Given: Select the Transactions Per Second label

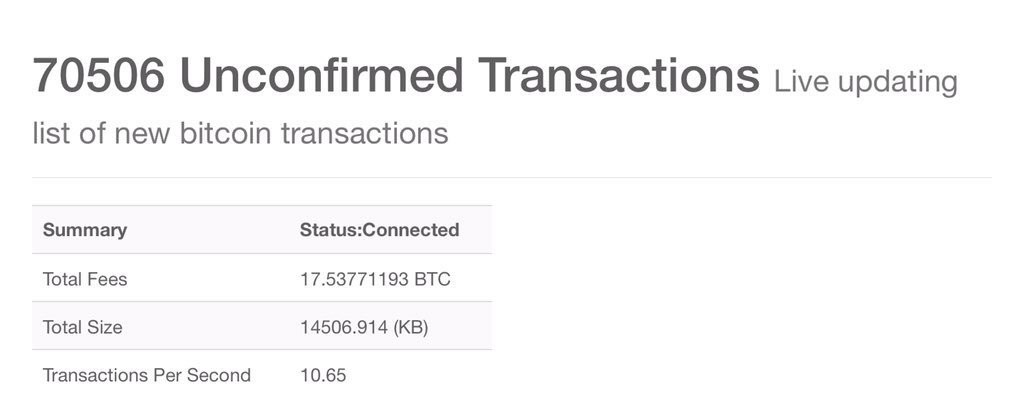Looking at the screenshot, I should tap(147, 376).
